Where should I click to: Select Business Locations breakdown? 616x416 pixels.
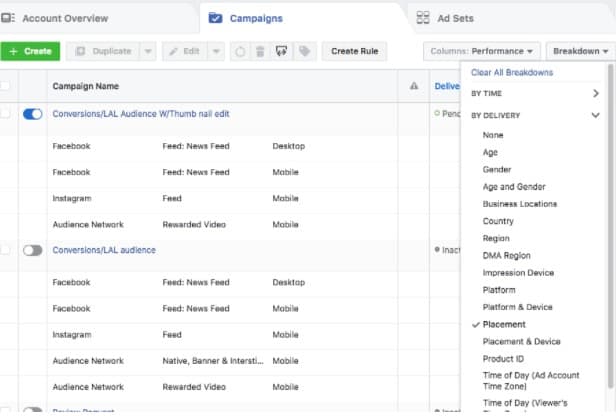[520, 204]
